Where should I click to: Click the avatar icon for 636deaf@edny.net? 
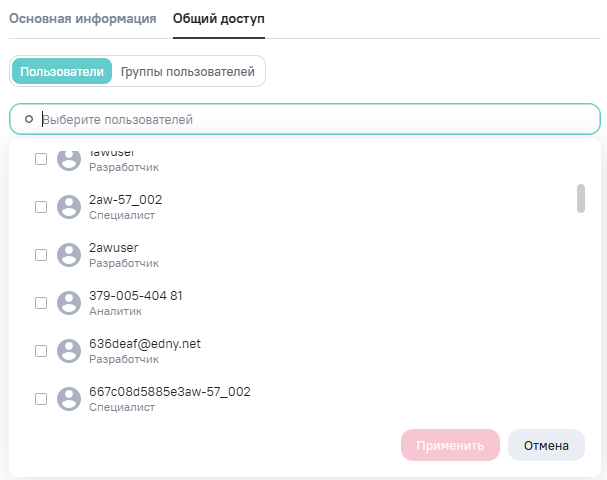[69, 351]
